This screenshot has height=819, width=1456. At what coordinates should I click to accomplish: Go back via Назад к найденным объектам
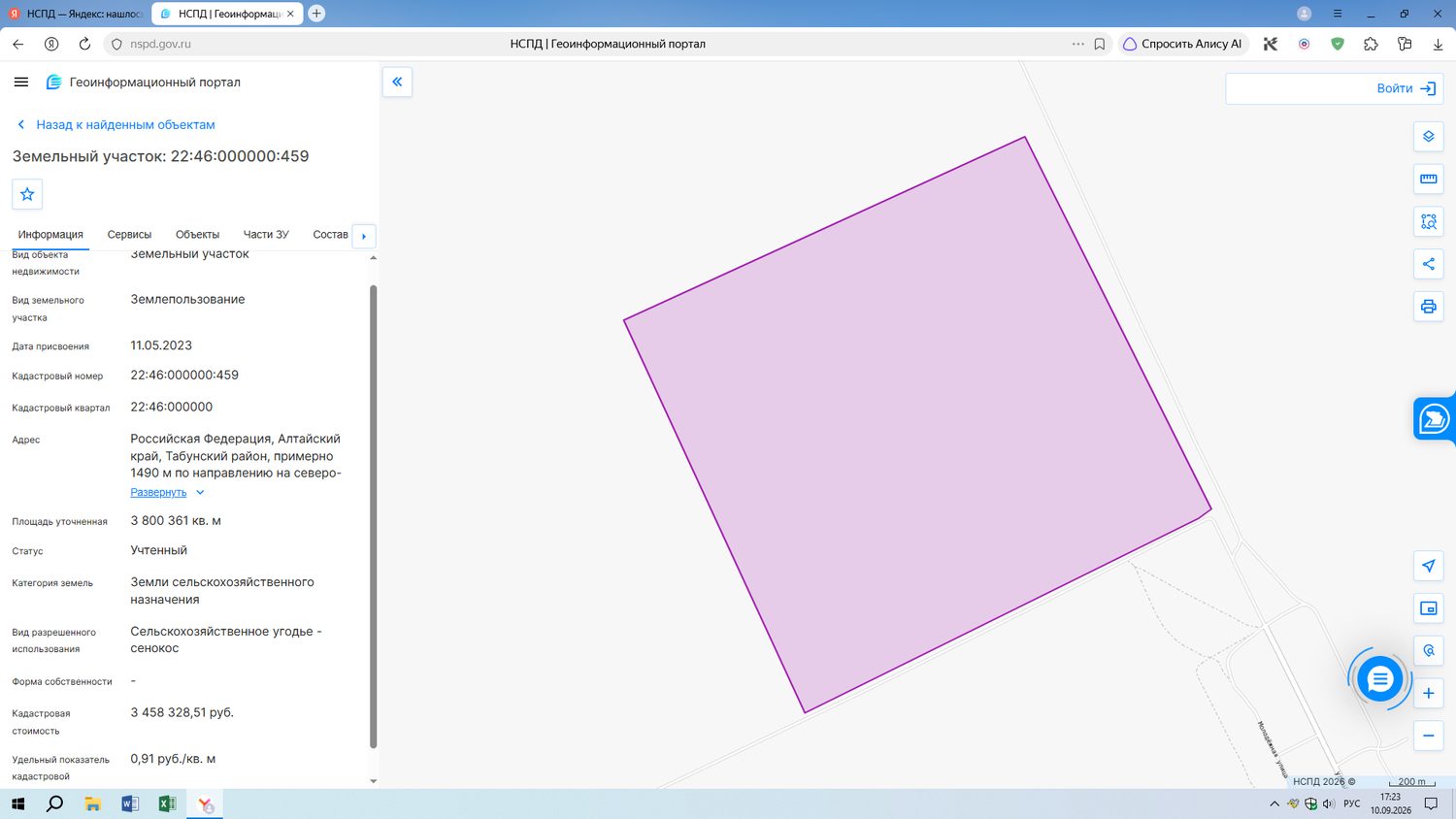tap(116, 124)
